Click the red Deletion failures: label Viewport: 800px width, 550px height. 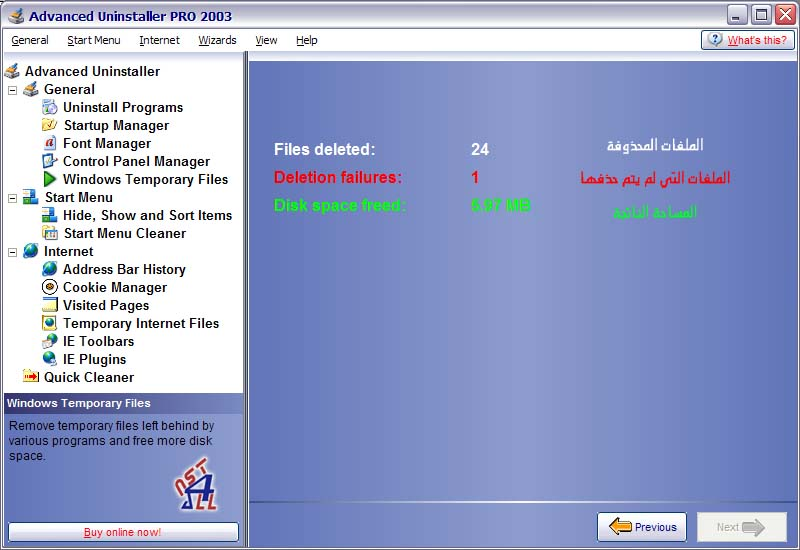point(338,177)
